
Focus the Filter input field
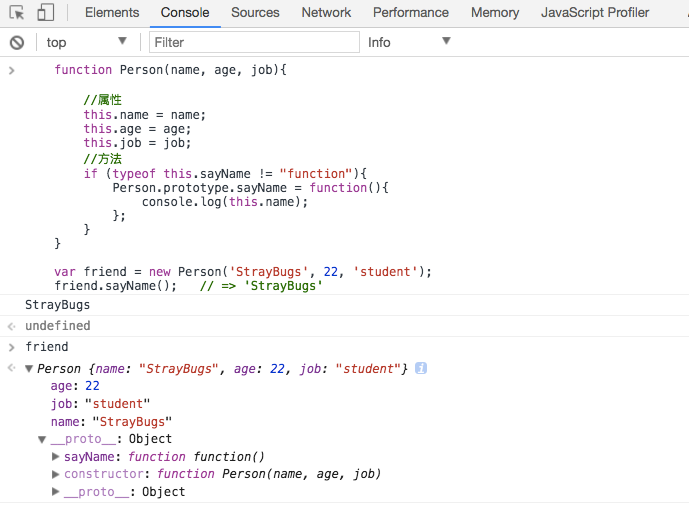pos(254,42)
